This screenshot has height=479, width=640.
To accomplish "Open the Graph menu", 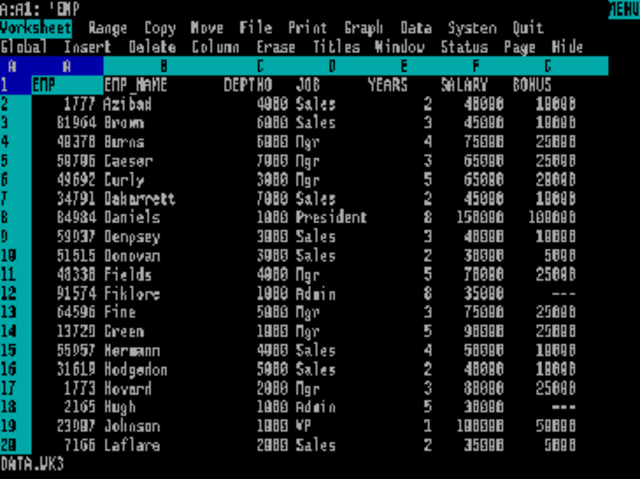I will [x=363, y=28].
